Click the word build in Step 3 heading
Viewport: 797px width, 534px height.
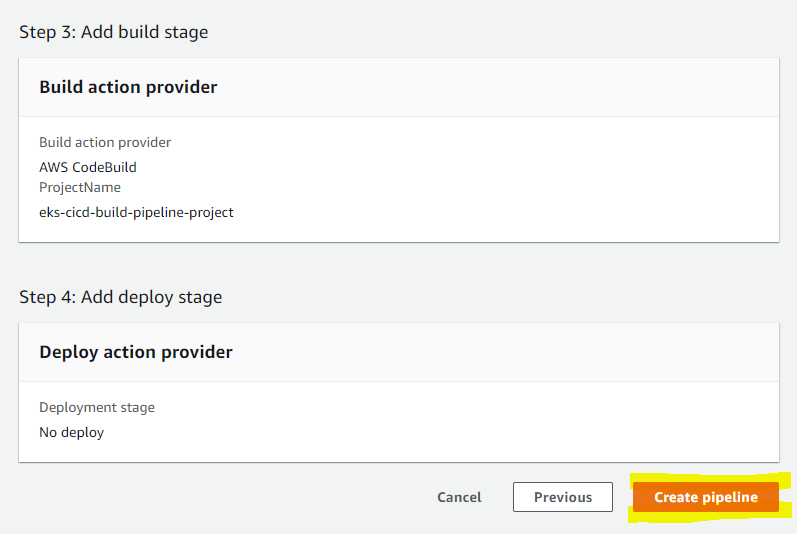tap(138, 32)
